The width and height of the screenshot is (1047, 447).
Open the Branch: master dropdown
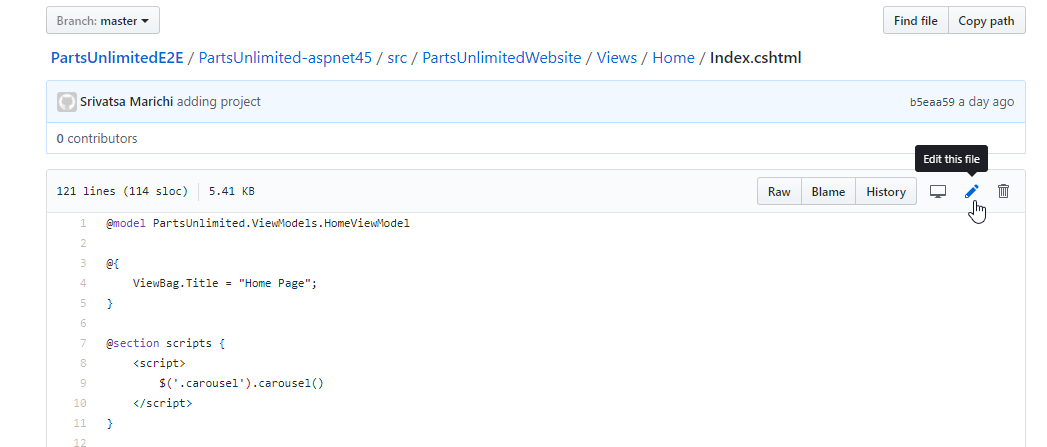tap(103, 21)
